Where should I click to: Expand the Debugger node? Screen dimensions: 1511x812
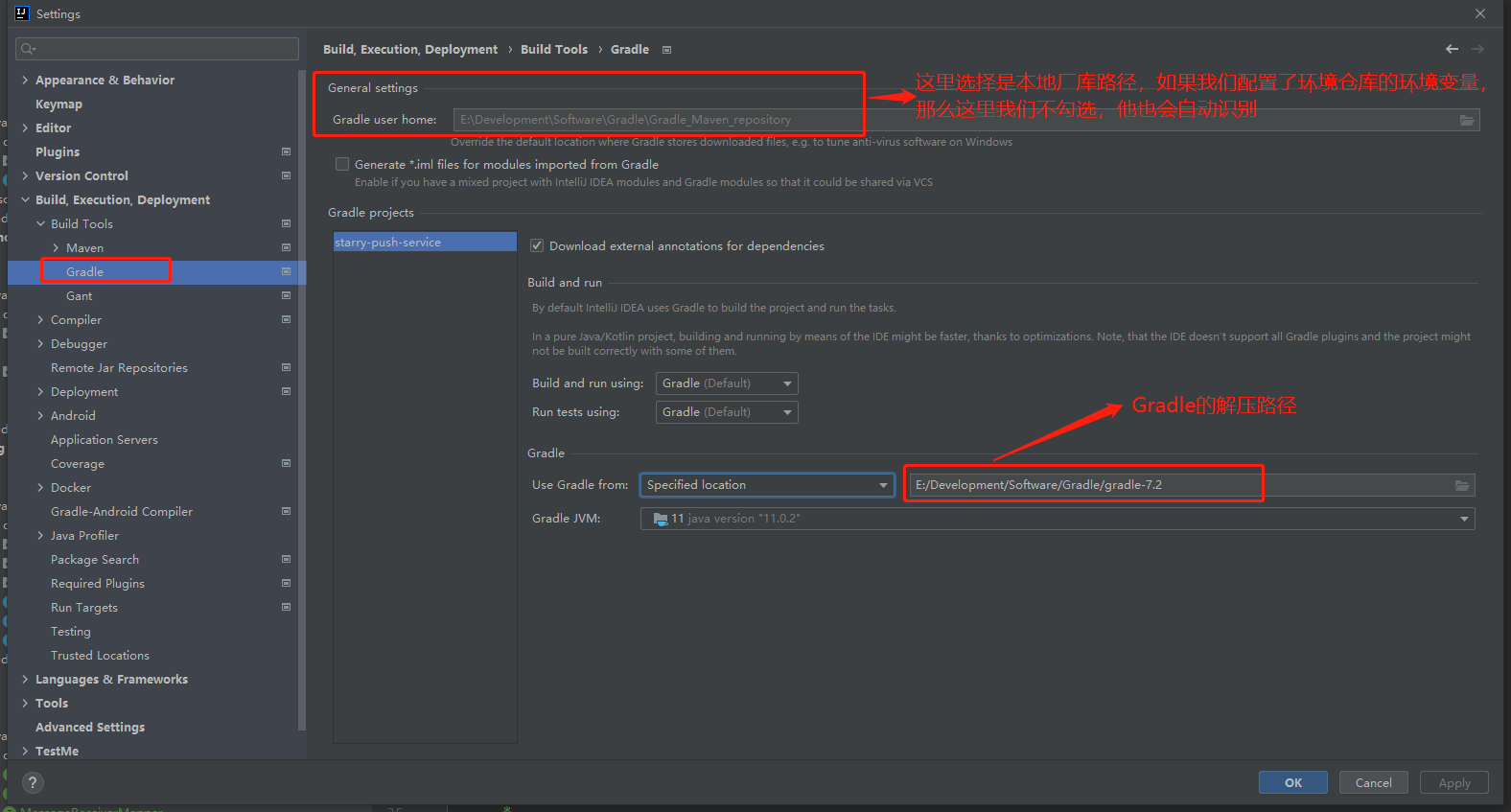click(x=40, y=343)
